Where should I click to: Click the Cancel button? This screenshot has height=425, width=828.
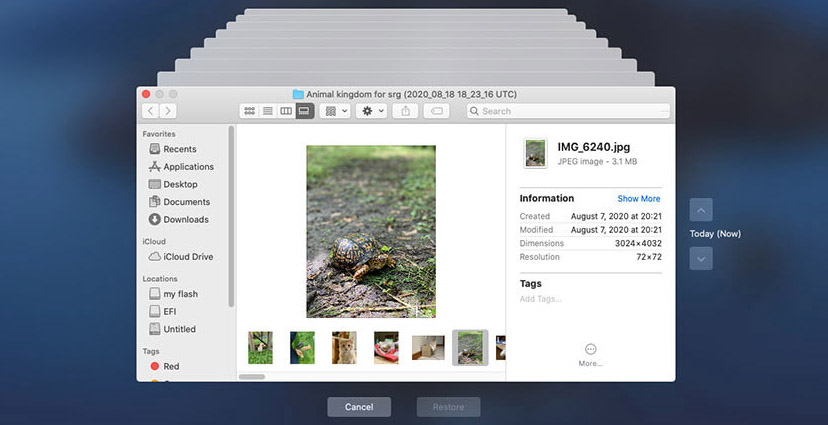(359, 407)
